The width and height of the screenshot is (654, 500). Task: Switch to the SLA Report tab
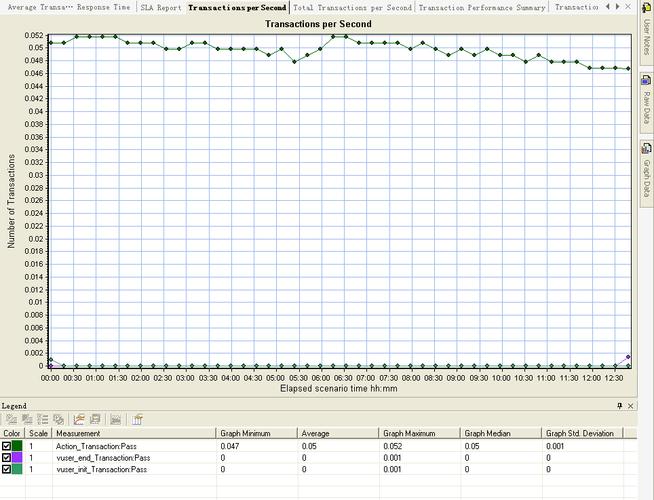[x=160, y=7]
